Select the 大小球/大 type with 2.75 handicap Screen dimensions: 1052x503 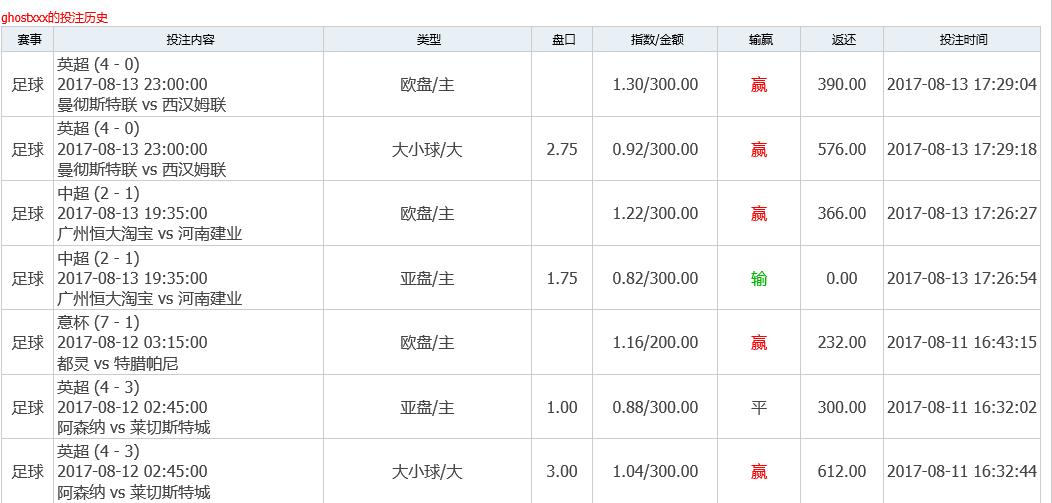(428, 149)
